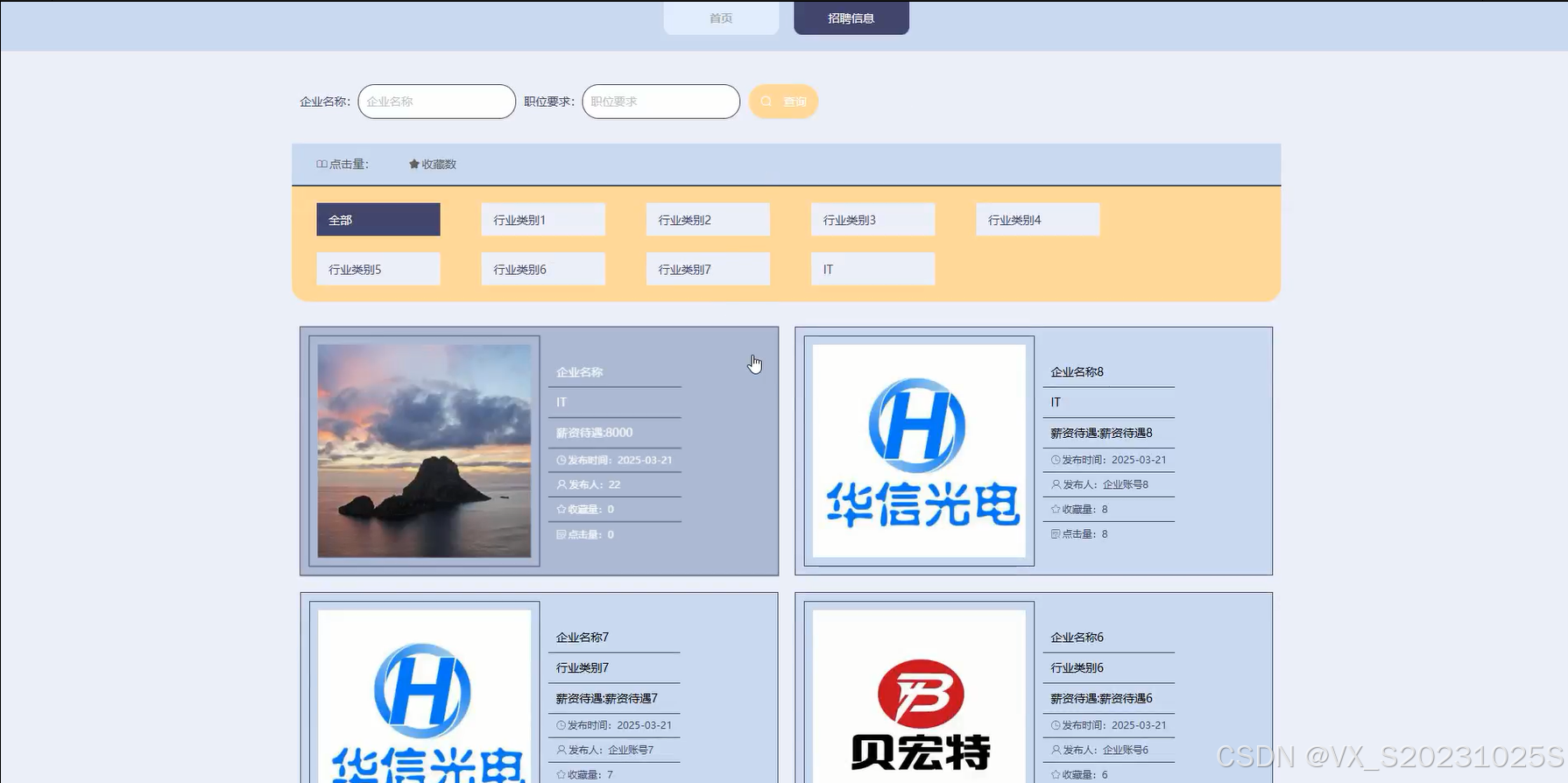Image resolution: width=1568 pixels, height=783 pixels.
Task: Select the 行业类别2 category filter
Action: [x=708, y=220]
